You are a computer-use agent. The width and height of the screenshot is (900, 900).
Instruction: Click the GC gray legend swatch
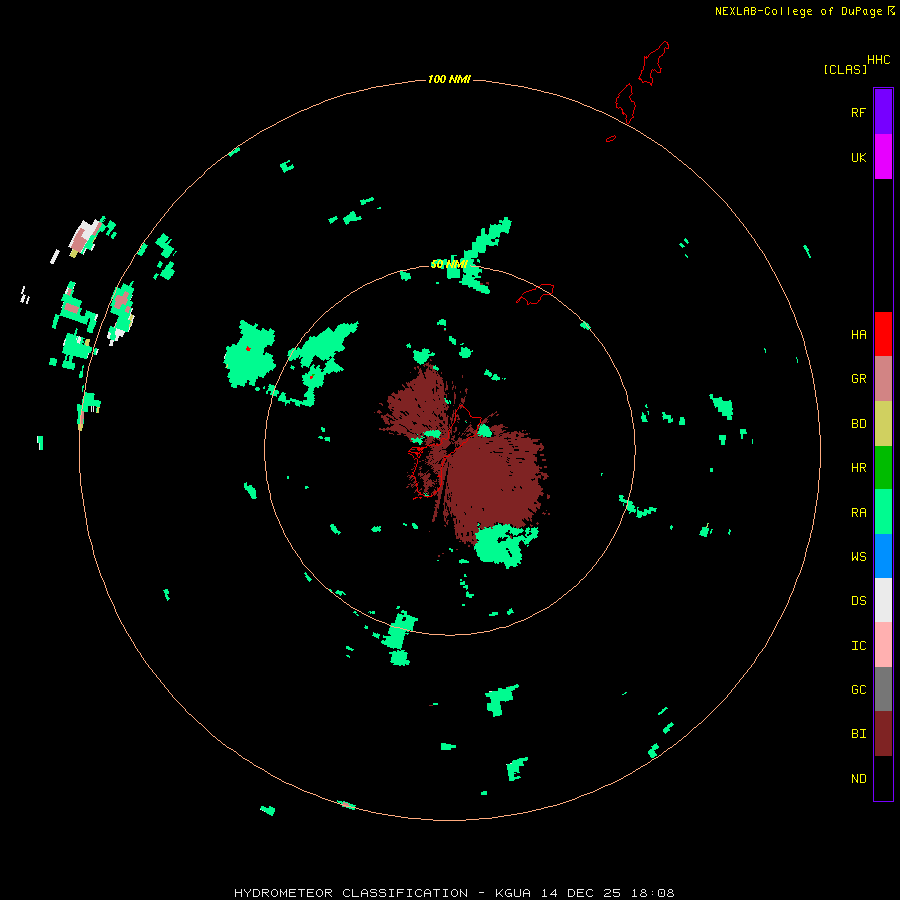click(883, 689)
